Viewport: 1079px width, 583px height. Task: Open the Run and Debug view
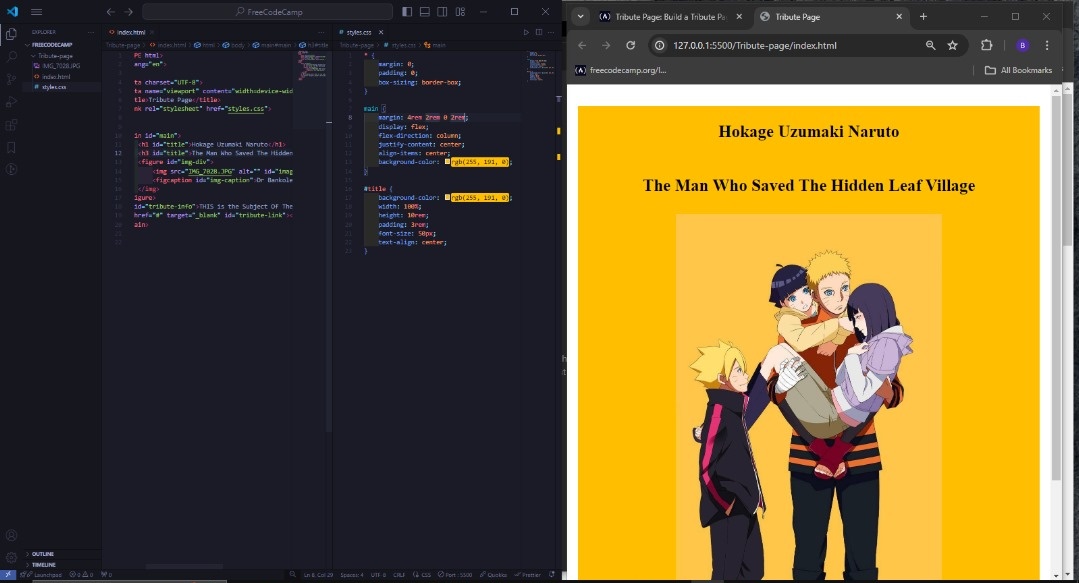pyautogui.click(x=11, y=102)
